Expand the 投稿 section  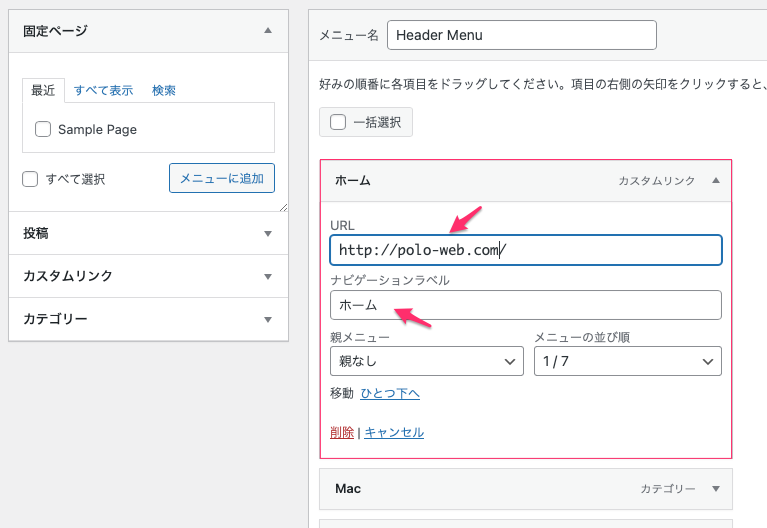pyautogui.click(x=267, y=233)
